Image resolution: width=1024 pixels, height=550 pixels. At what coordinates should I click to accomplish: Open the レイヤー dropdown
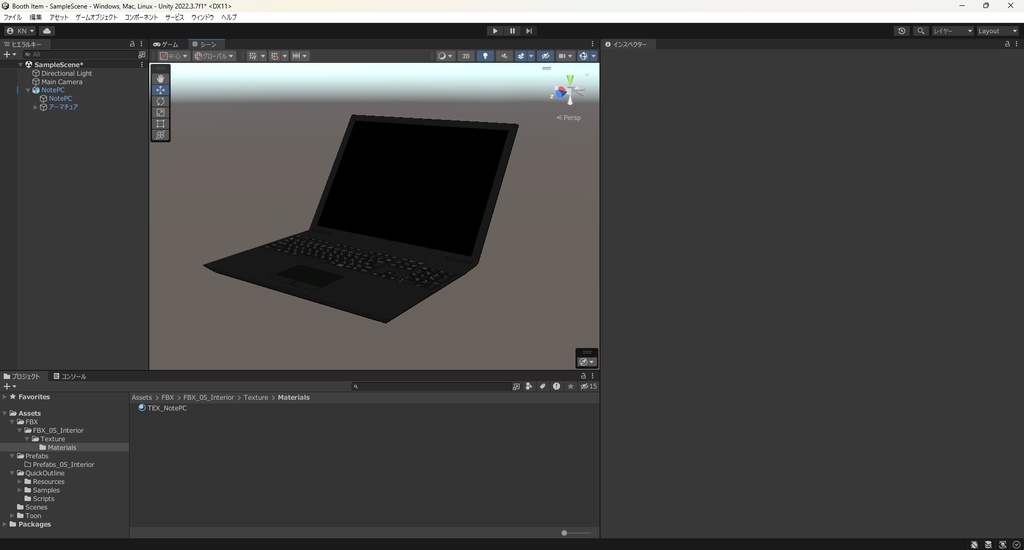[952, 31]
